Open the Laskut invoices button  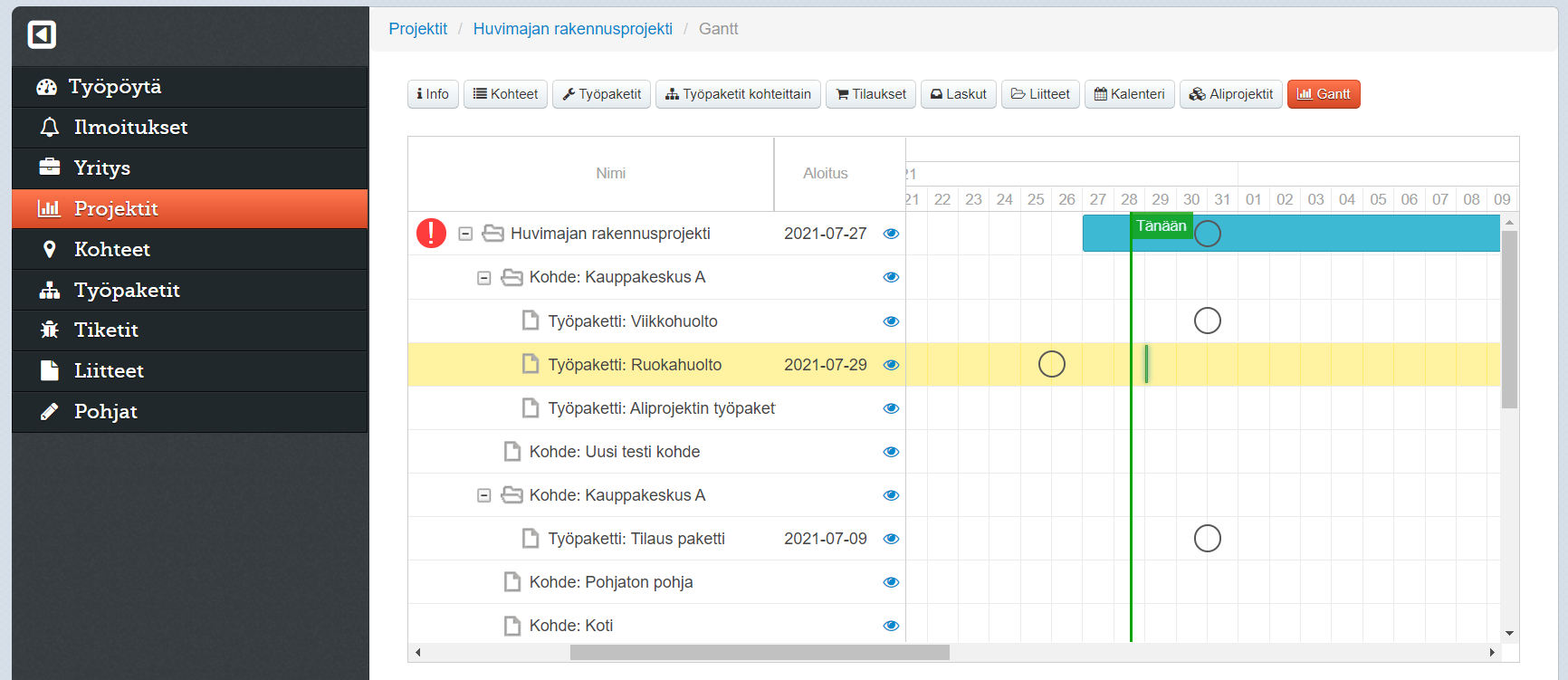[958, 94]
